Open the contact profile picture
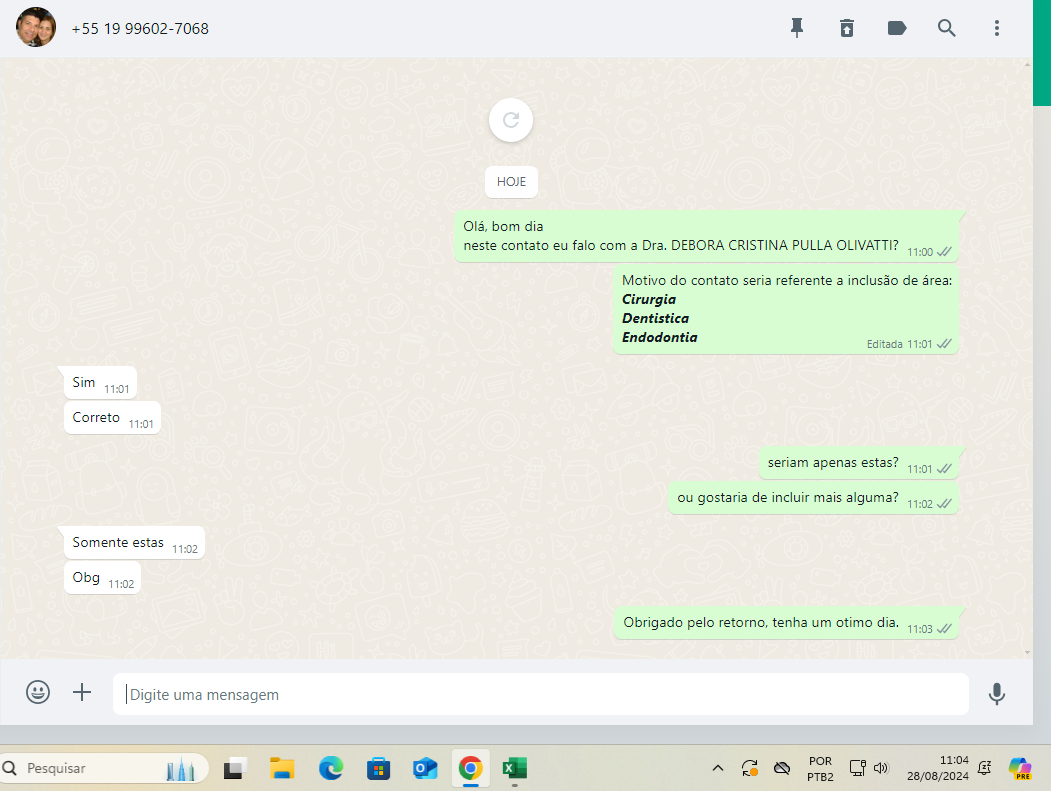Screen dimensions: 1051x791 36,28
